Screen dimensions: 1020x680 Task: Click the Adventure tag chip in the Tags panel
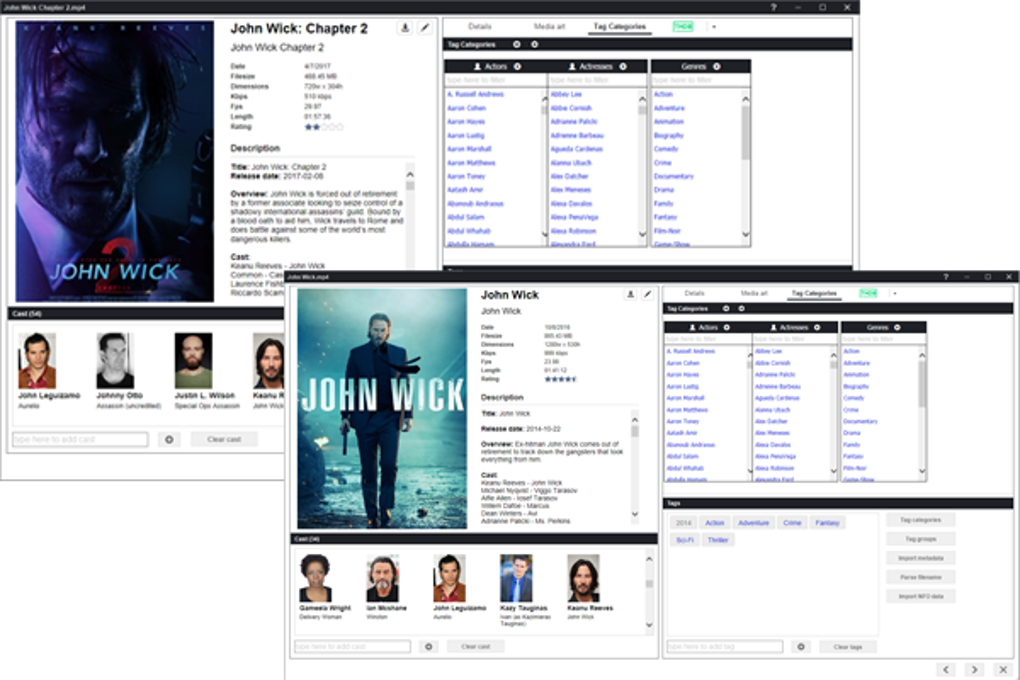753,523
